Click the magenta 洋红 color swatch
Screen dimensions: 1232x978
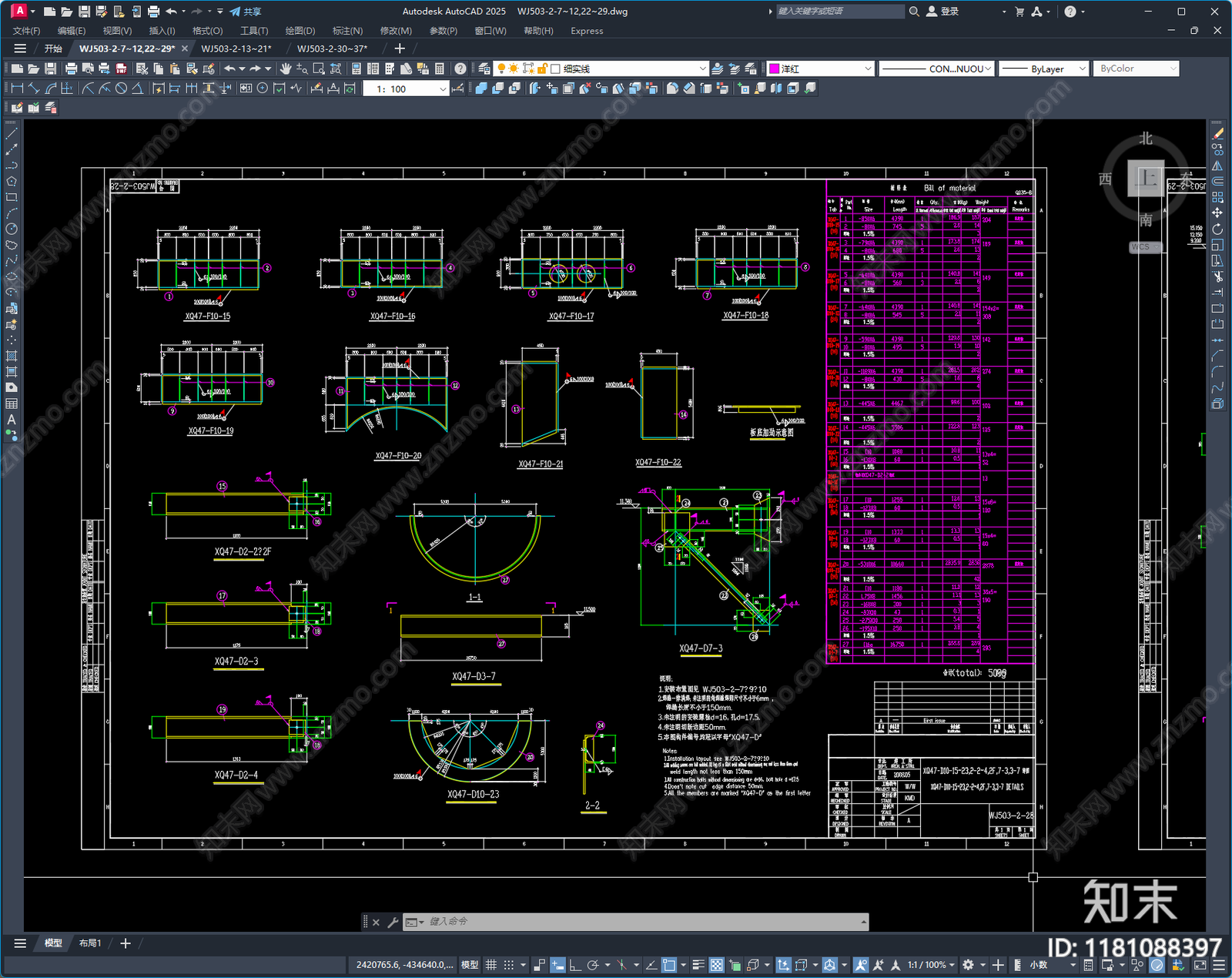pos(775,69)
